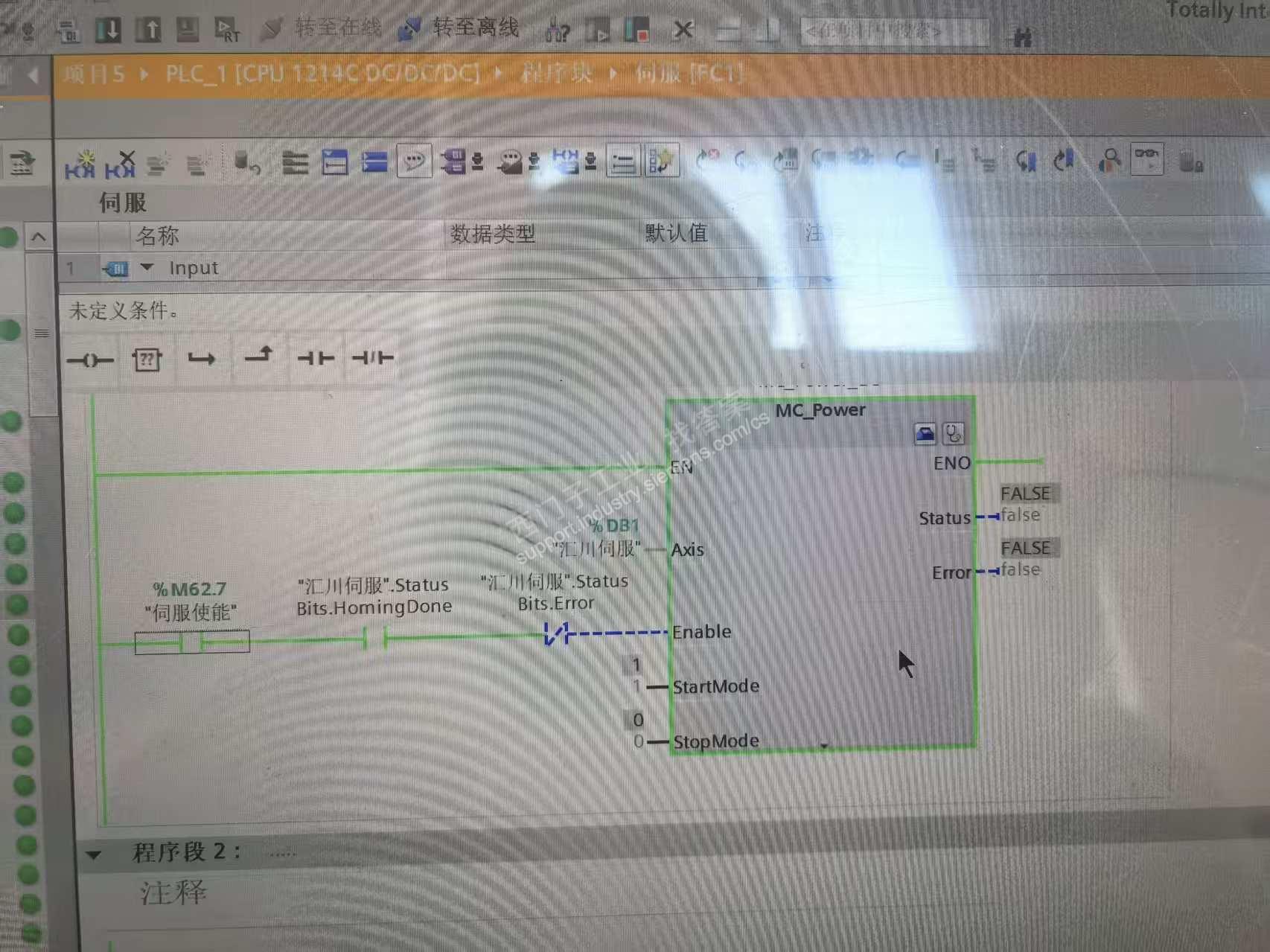Select the %M62.7 伺服使能 contact
Screen dimensions: 1270x952
[x=192, y=642]
